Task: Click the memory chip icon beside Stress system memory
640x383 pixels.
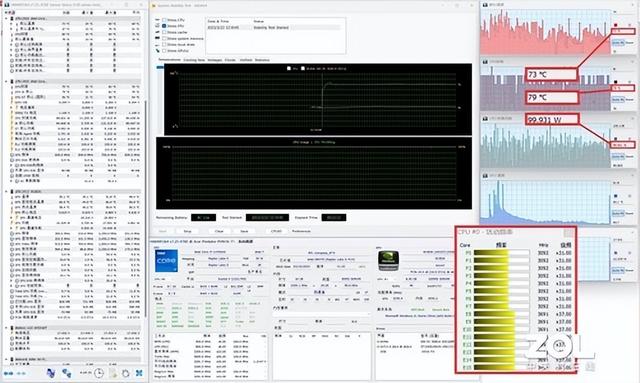Action: [158, 38]
